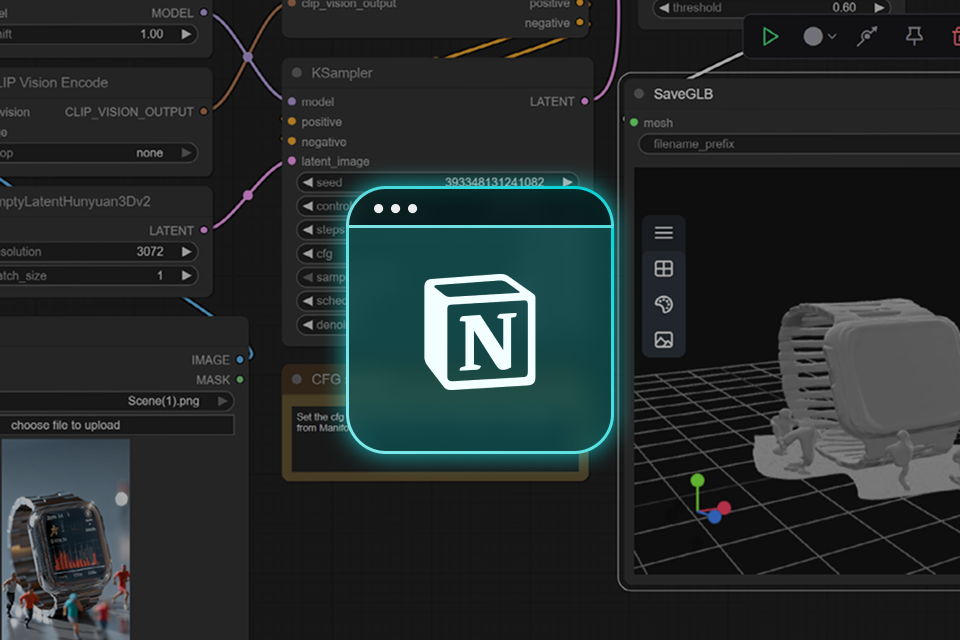Increase seed with right arrow
The image size is (960, 640).
click(x=568, y=182)
